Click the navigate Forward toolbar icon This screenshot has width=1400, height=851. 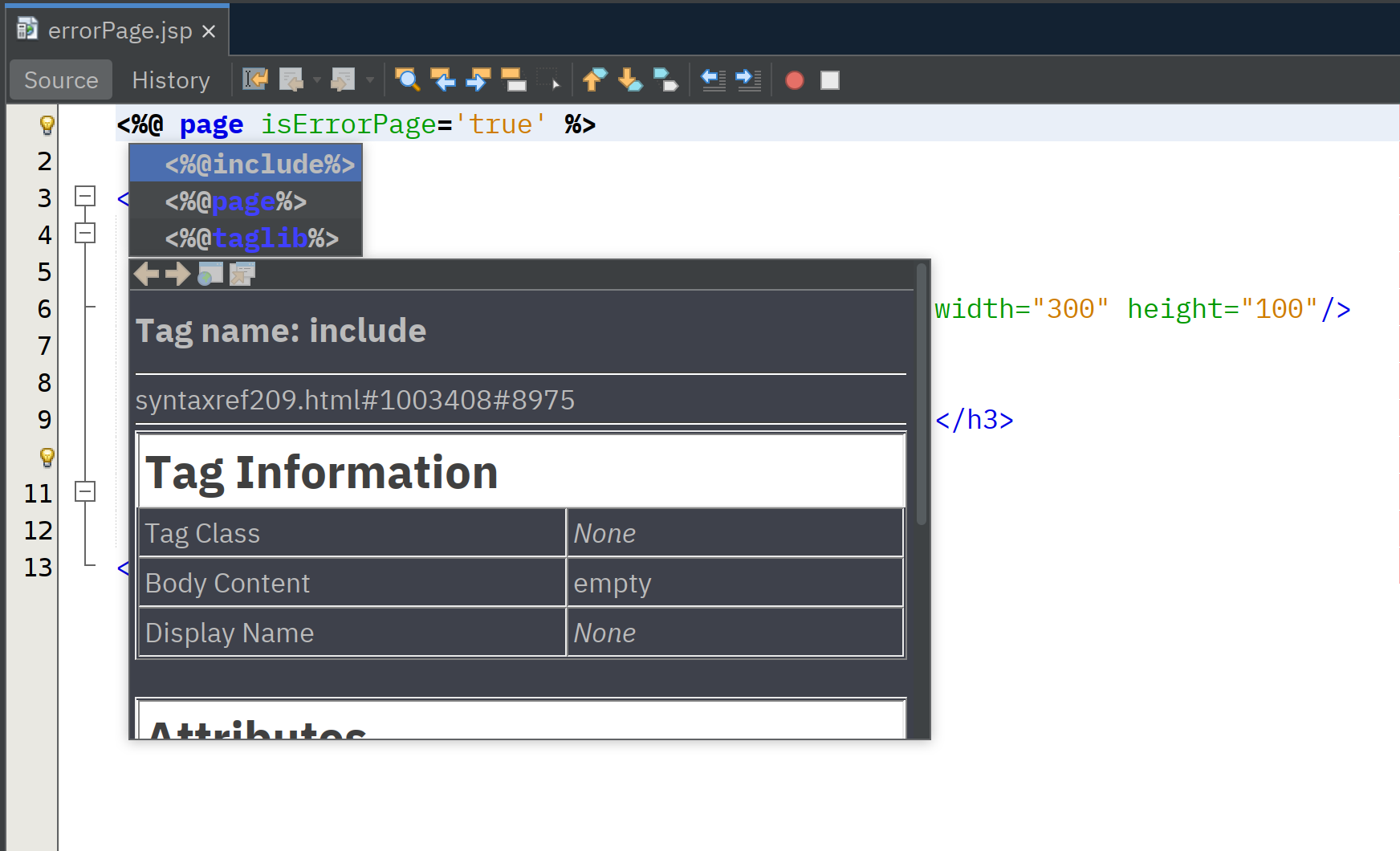point(343,79)
